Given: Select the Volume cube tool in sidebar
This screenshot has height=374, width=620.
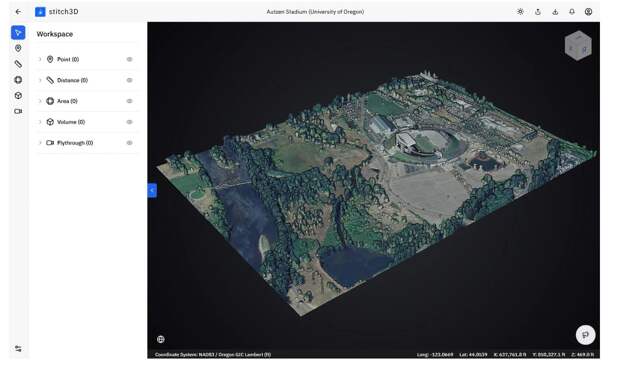Looking at the screenshot, I should (18, 96).
